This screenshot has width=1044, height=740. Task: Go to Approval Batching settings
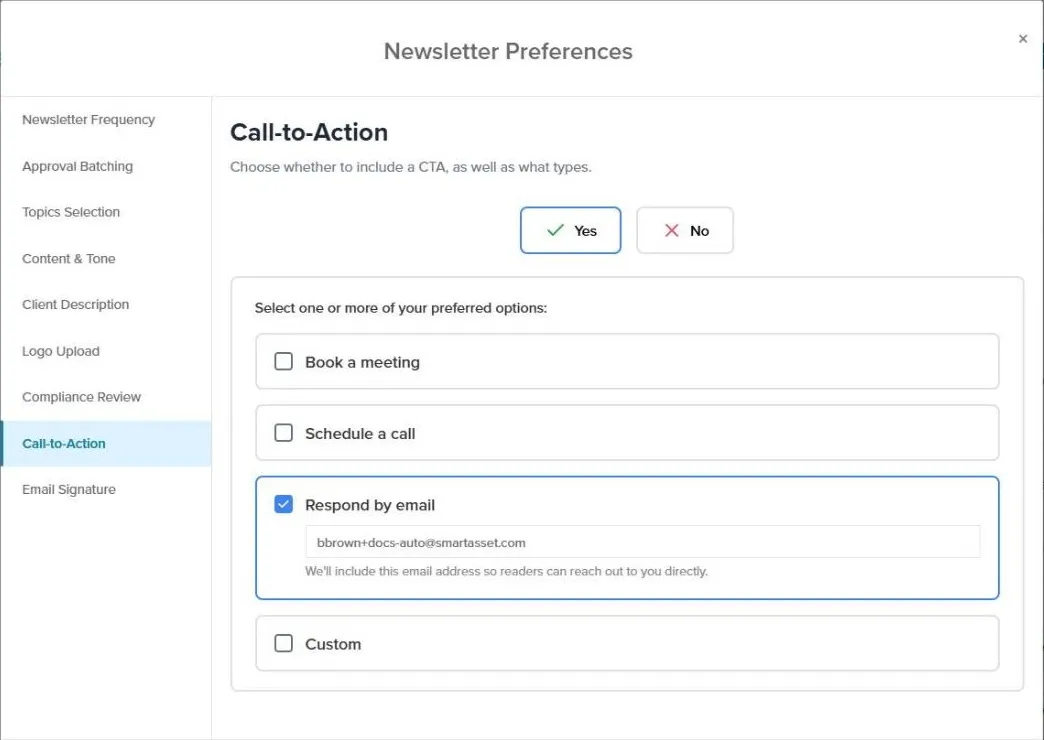tap(77, 167)
